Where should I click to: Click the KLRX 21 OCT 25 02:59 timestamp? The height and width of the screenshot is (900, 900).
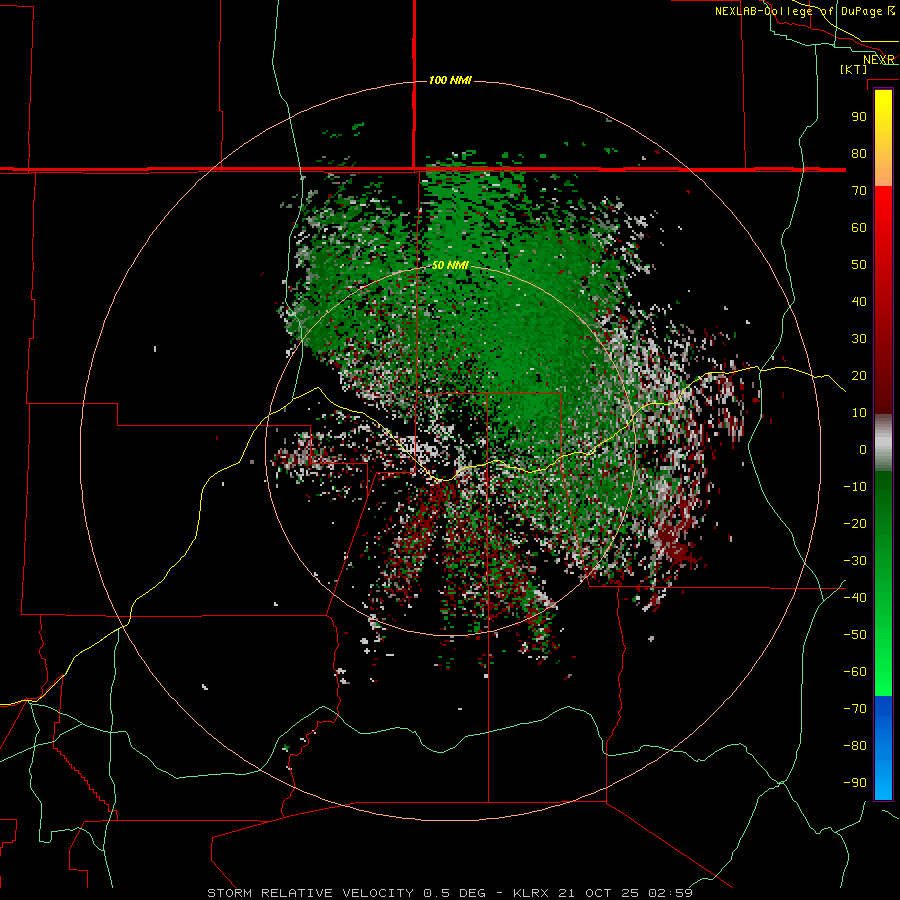(x=603, y=893)
